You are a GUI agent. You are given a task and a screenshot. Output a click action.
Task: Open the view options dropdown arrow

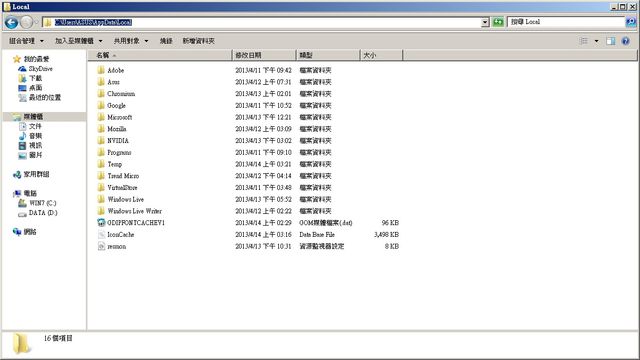(596, 41)
